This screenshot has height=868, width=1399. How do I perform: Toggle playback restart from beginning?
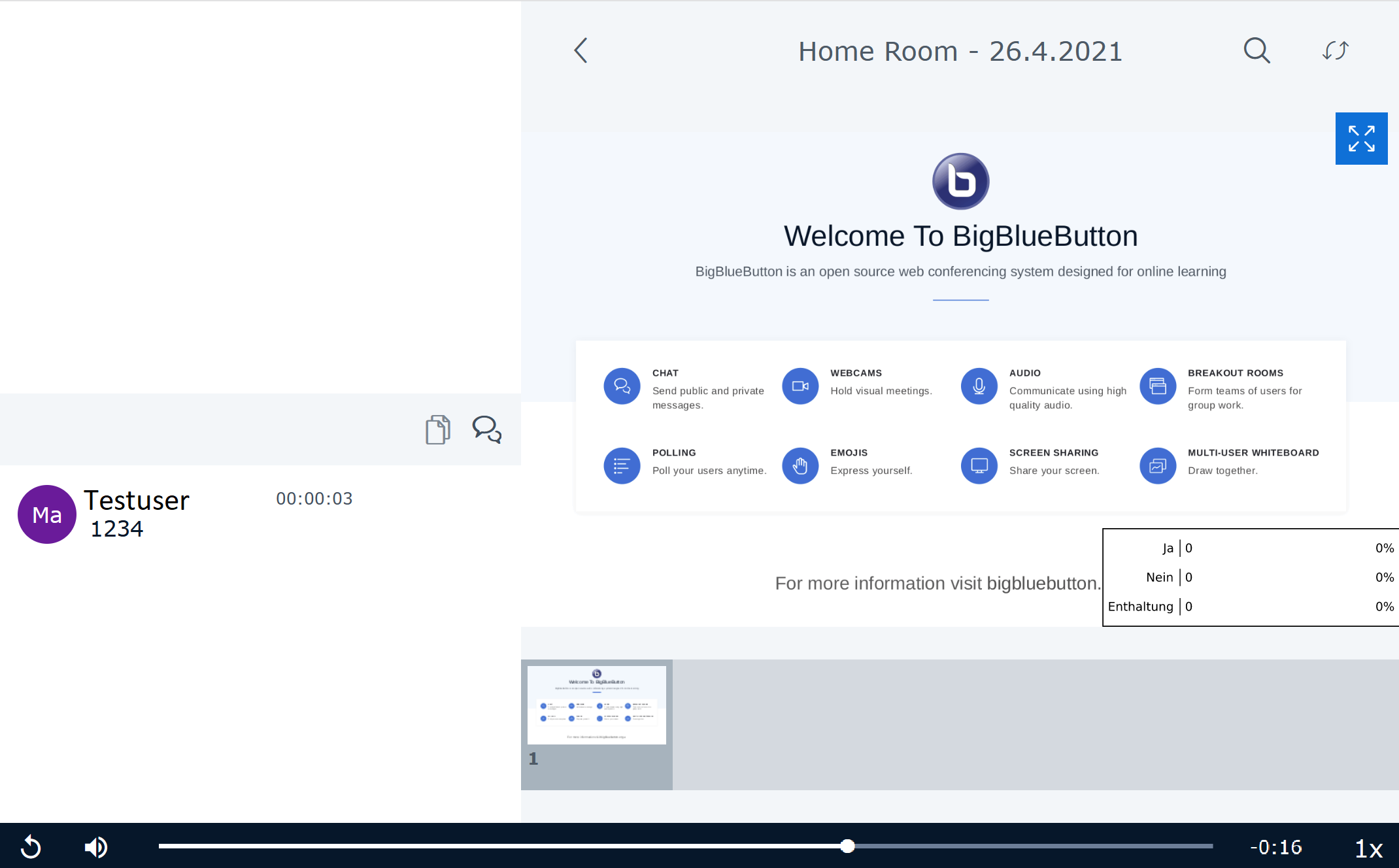click(30, 846)
